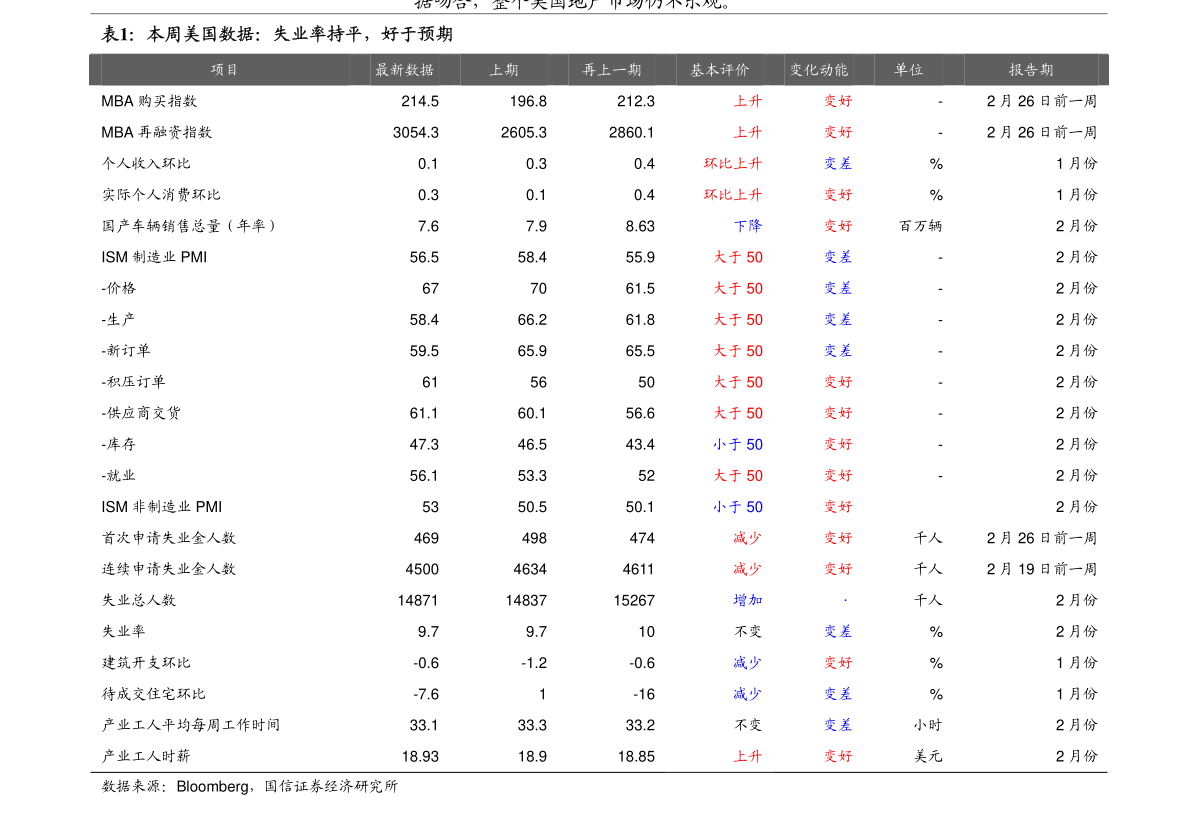Click the Bloomberg source text in footer
The image size is (1191, 815).
click(212, 787)
